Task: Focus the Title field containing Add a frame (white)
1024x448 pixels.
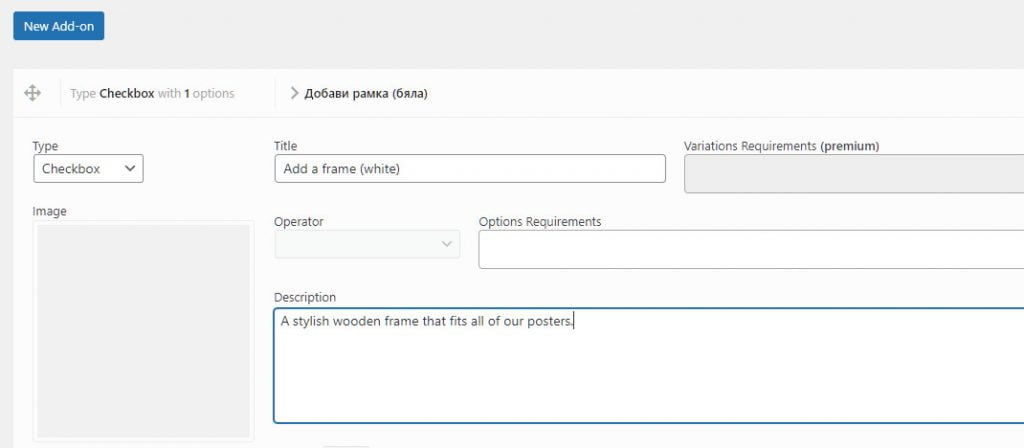Action: (x=470, y=168)
